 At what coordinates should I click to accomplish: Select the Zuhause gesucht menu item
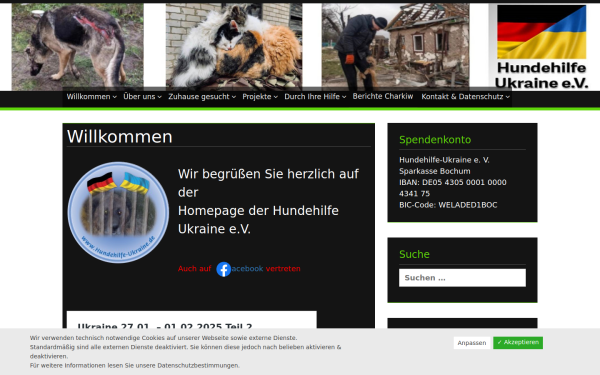pos(199,97)
